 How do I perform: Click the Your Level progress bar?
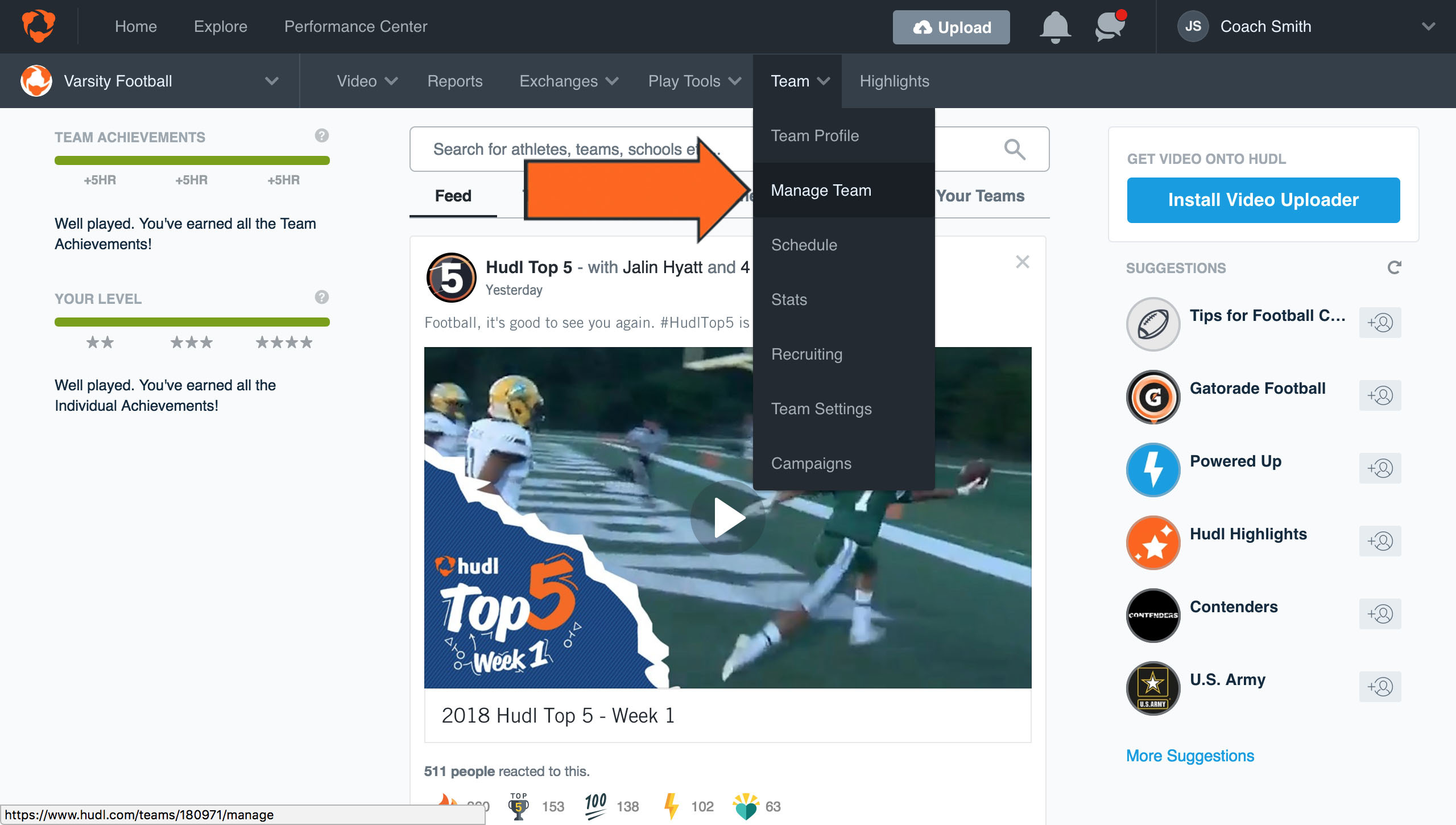192,322
